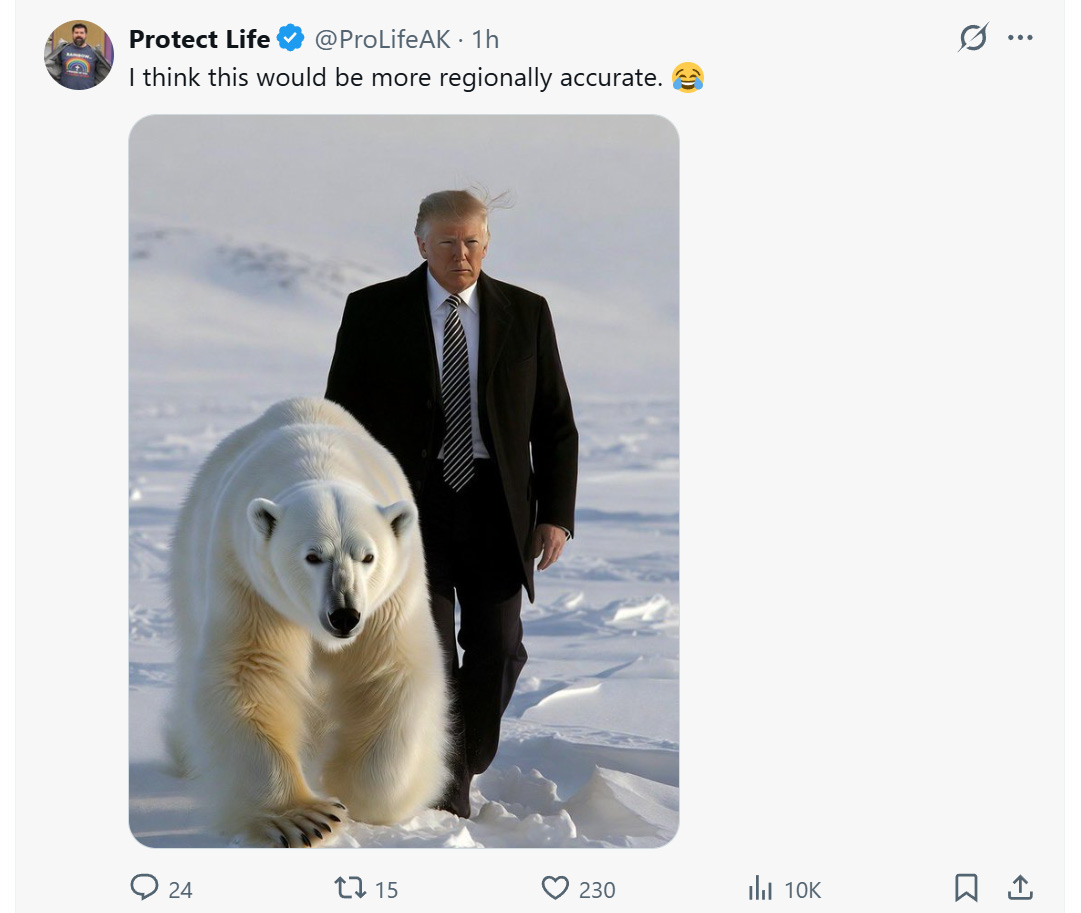The width and height of the screenshot is (1081, 913).
Task: Click the 10K views count
Action: pyautogui.click(x=803, y=889)
